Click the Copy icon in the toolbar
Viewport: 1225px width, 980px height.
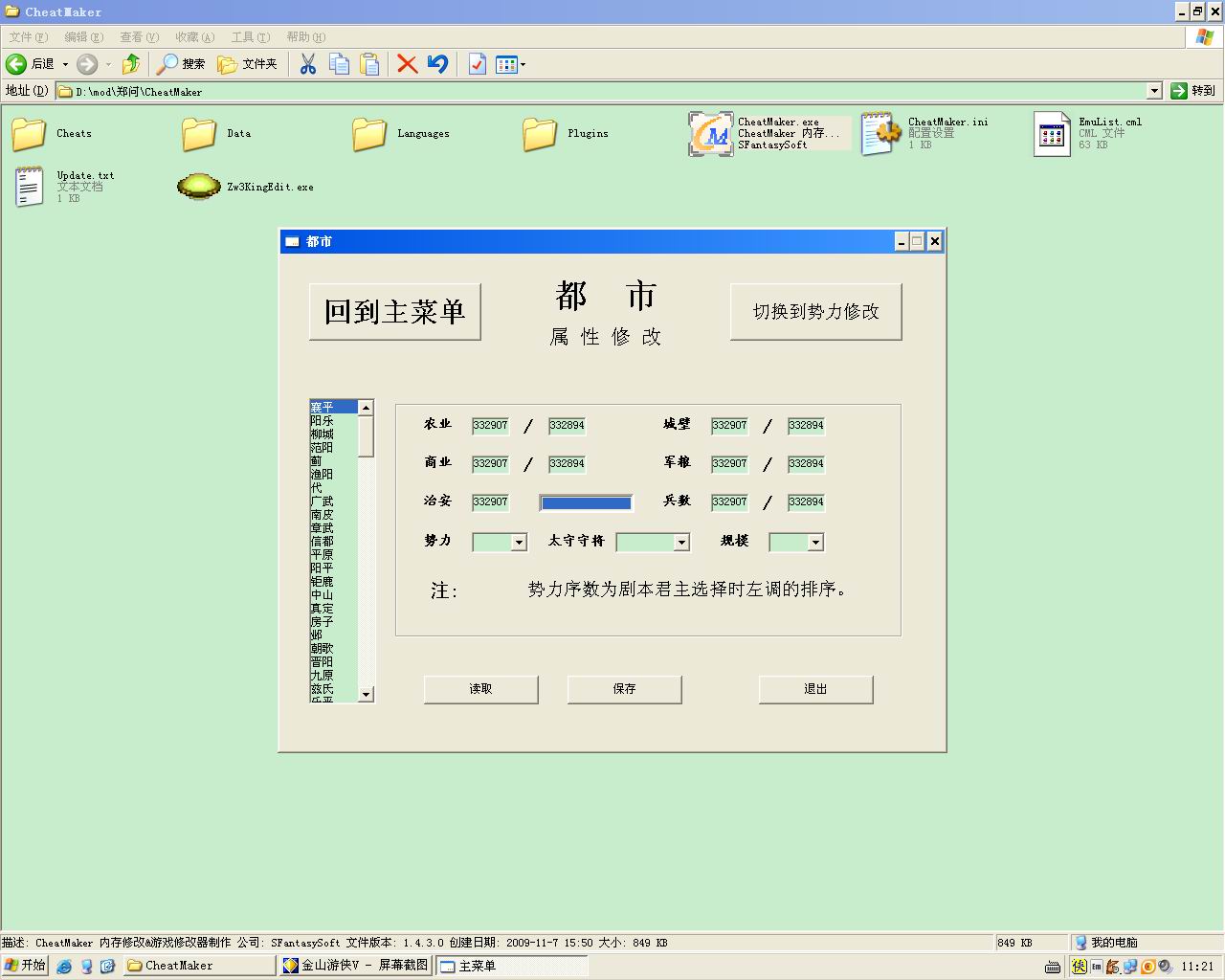pyautogui.click(x=339, y=64)
